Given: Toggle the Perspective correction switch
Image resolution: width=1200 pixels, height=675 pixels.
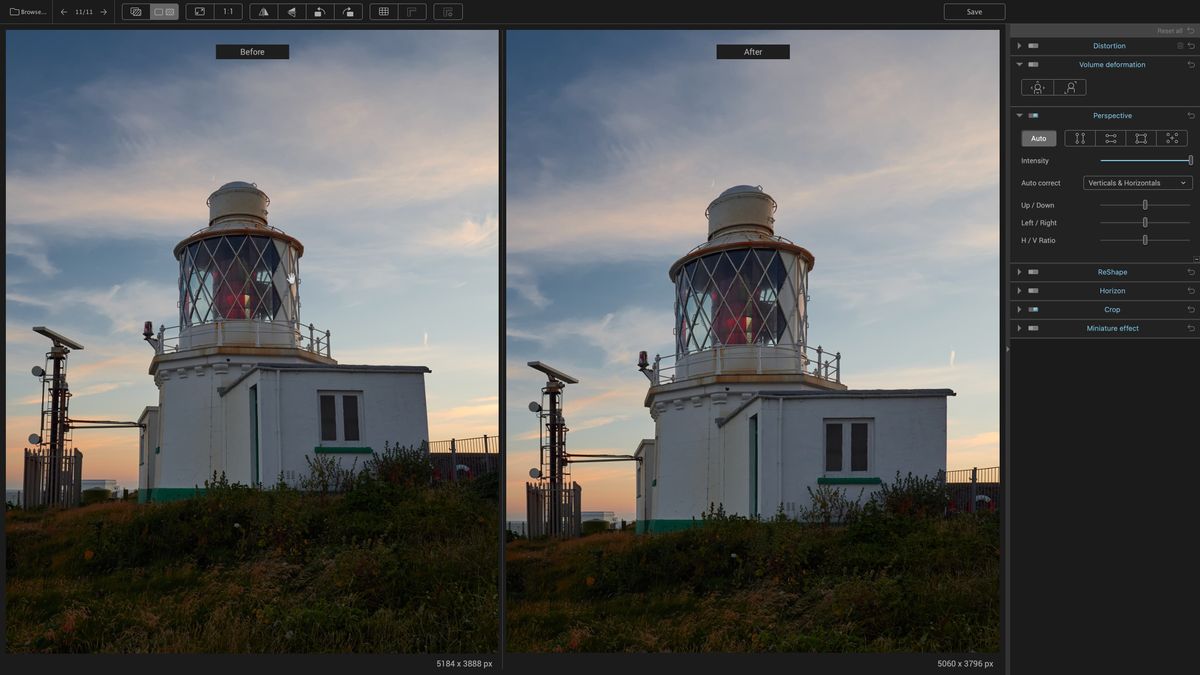Looking at the screenshot, I should point(1032,115).
